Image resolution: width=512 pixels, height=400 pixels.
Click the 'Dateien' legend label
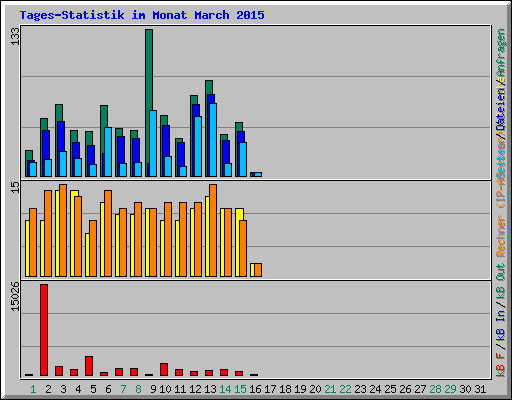[501, 109]
